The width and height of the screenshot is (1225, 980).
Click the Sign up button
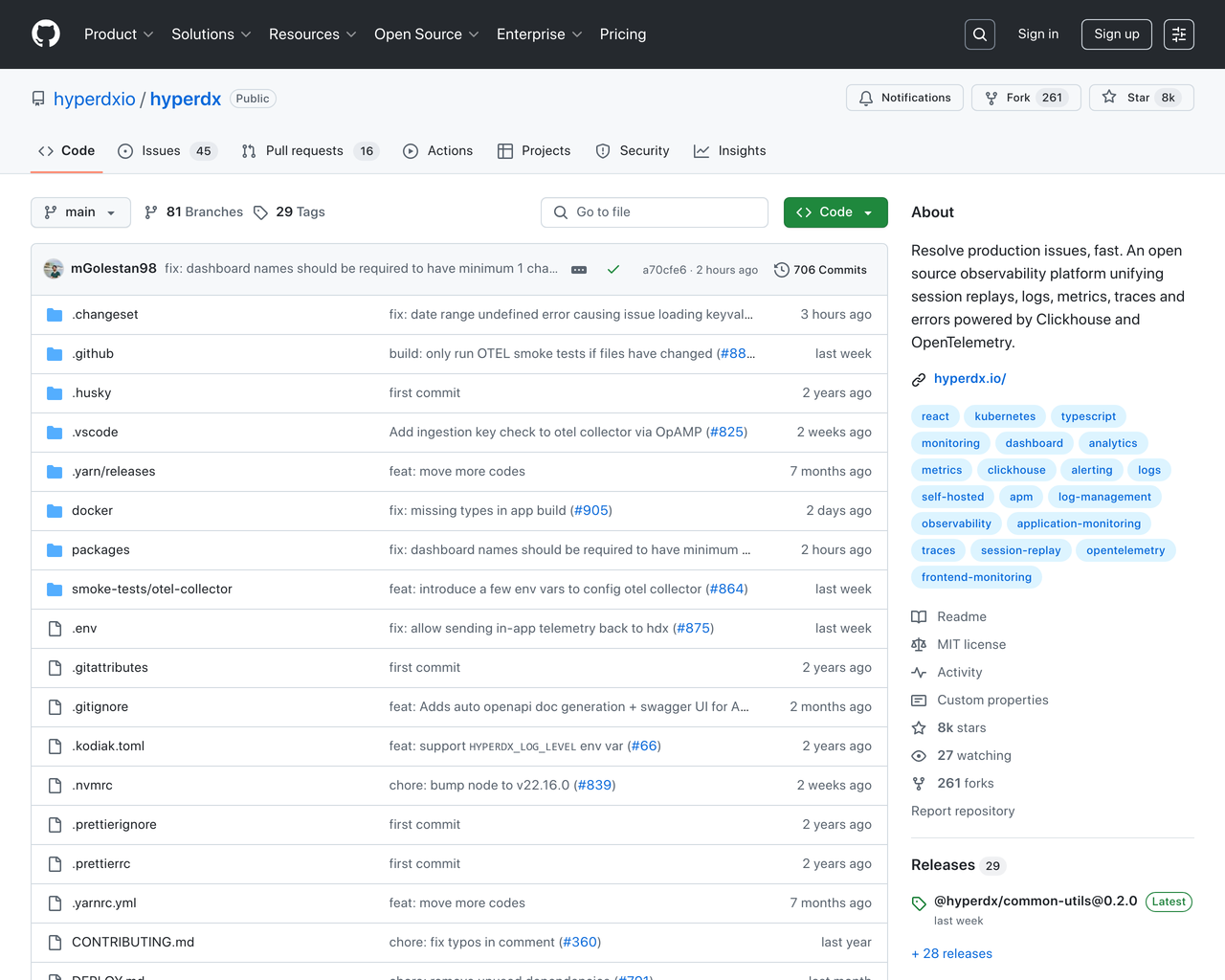[1117, 34]
